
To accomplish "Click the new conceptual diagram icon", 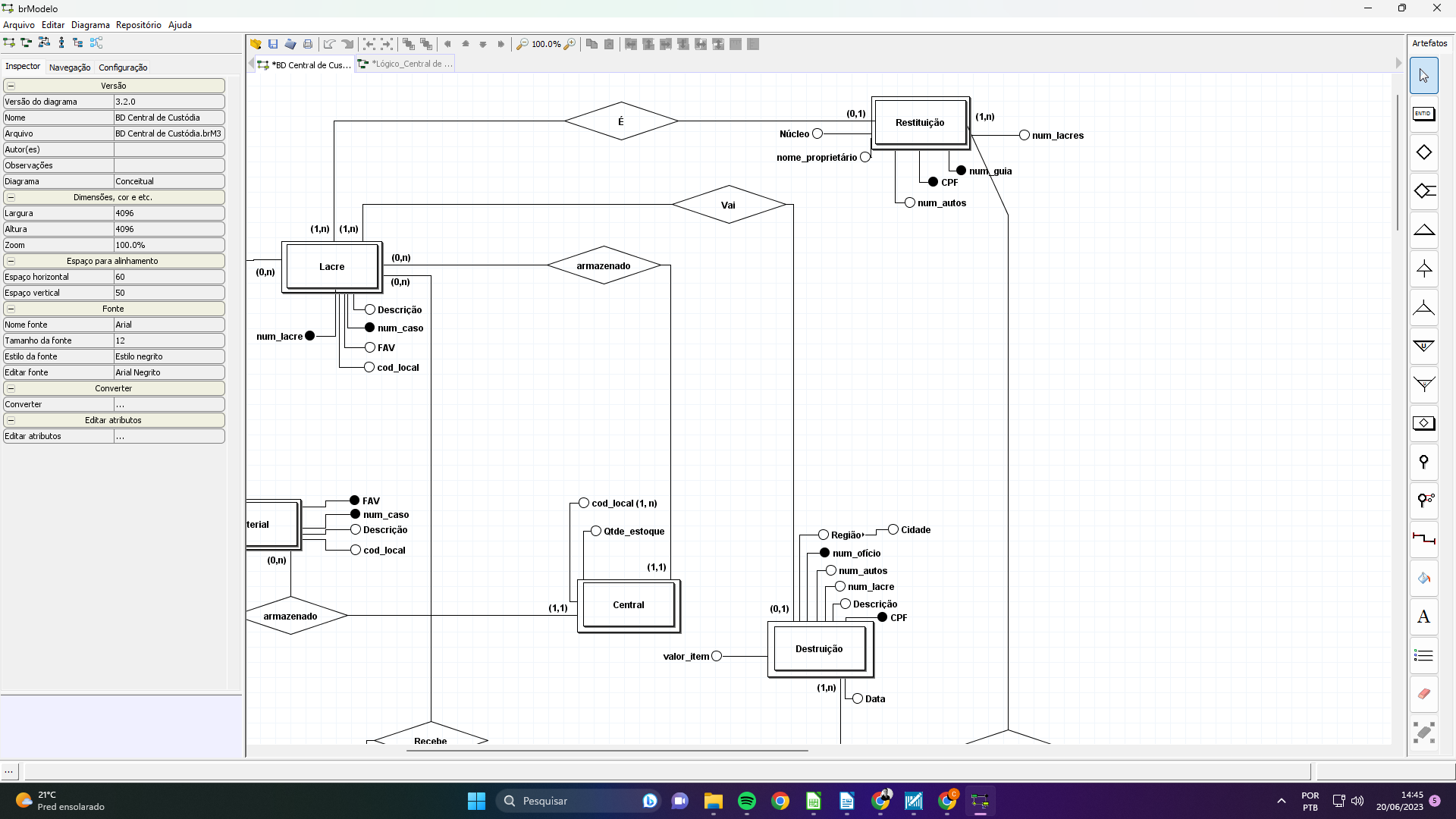I will pyautogui.click(x=9, y=42).
